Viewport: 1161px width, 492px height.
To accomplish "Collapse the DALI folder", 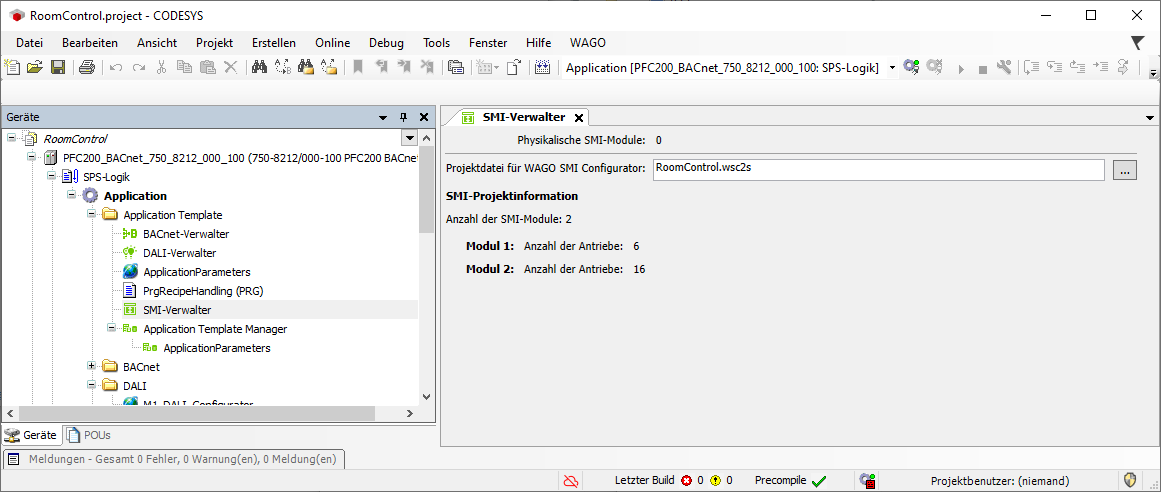I will coord(91,385).
